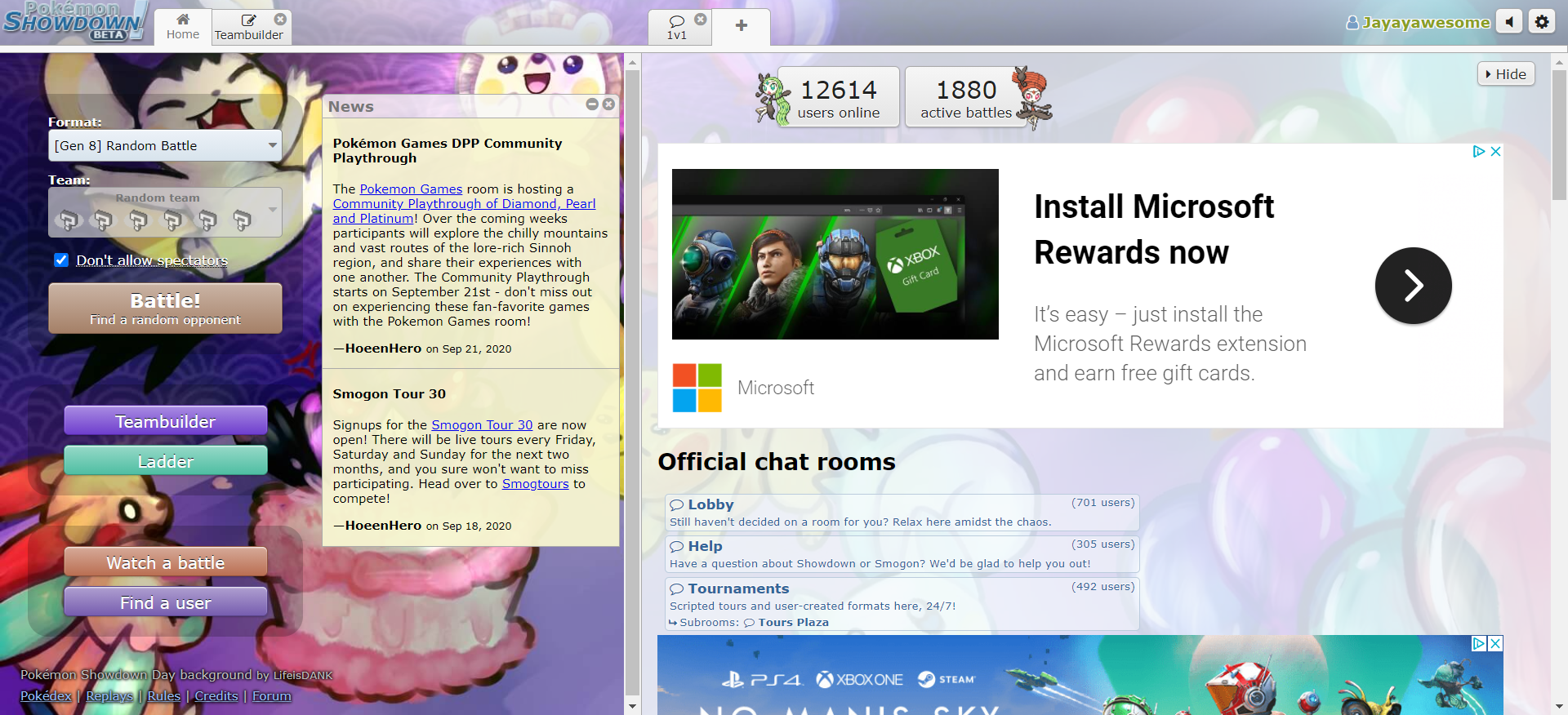Image resolution: width=1568 pixels, height=715 pixels.
Task: Click the 12614 users online counter
Action: tap(839, 96)
